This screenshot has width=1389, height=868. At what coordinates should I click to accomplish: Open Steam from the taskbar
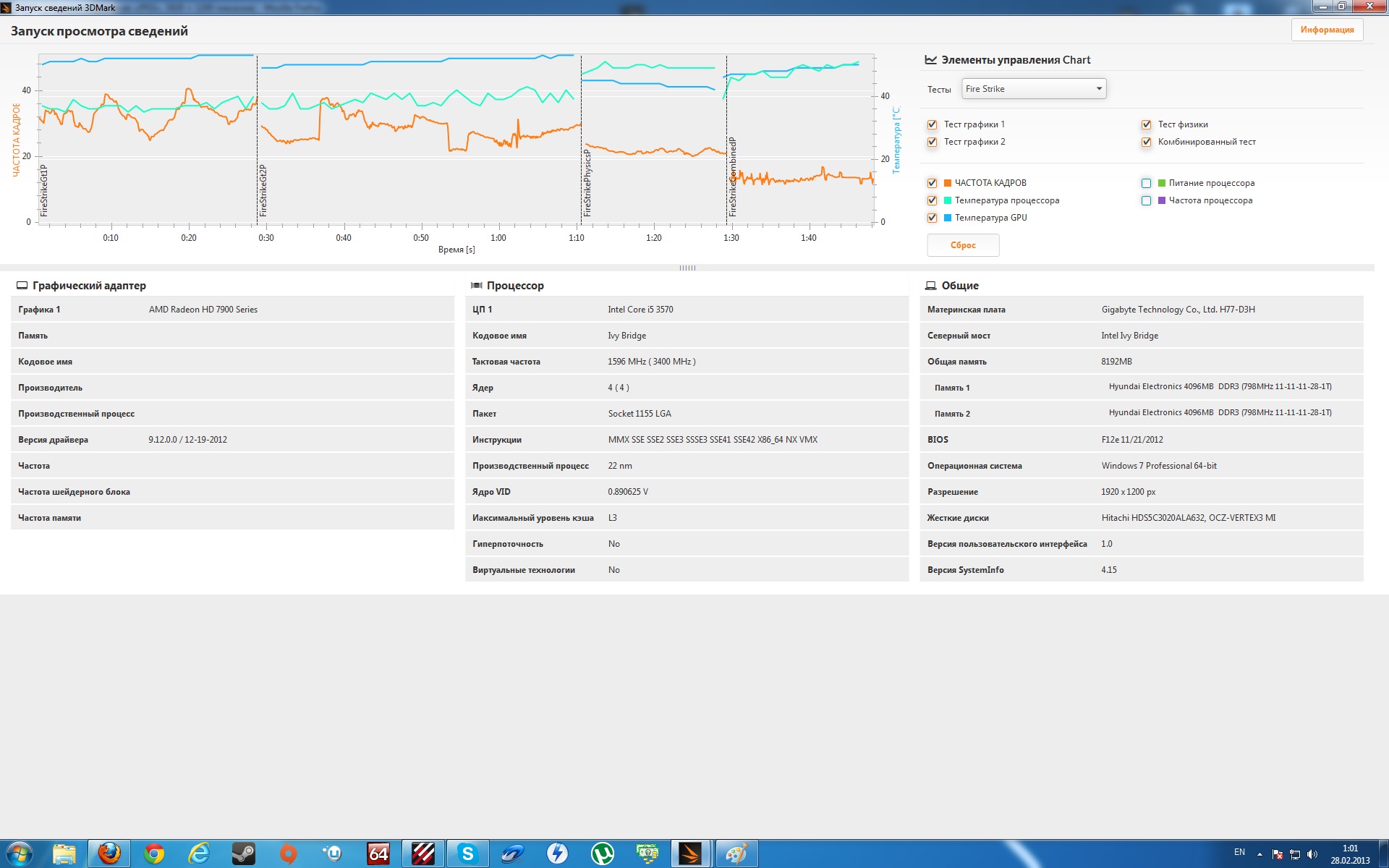click(243, 854)
